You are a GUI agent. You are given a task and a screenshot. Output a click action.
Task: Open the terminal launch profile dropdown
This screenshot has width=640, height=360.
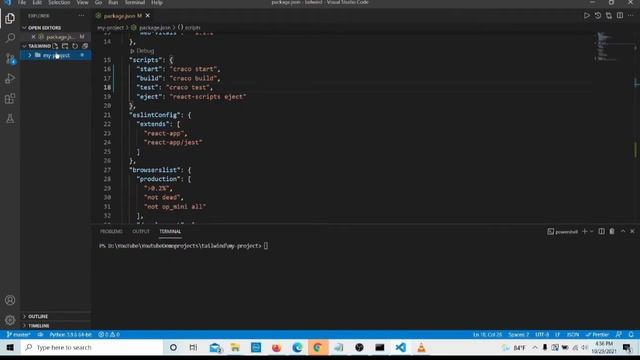coord(591,231)
